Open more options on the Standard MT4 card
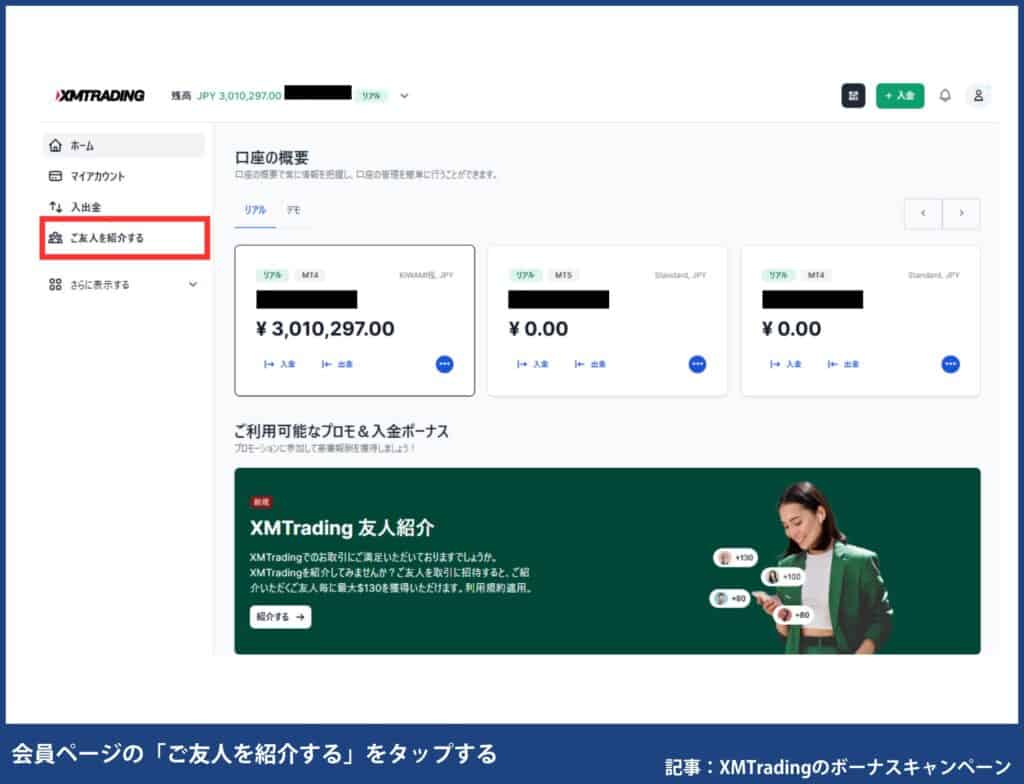 950,364
